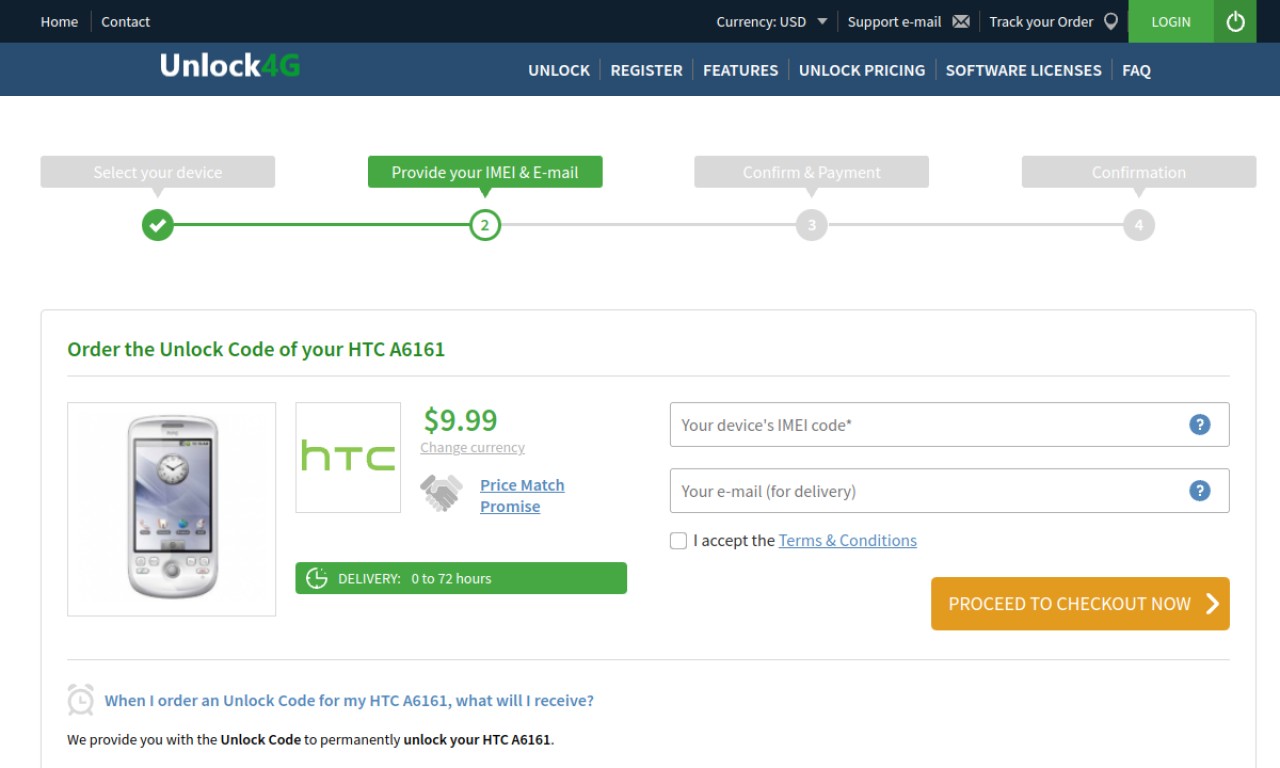Viewport: 1280px width, 768px height.
Task: Click the step 3 circle in progress bar
Action: click(812, 225)
